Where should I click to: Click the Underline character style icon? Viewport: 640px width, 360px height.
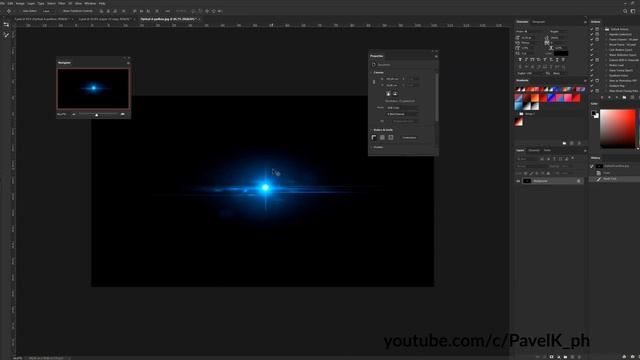(x=557, y=60)
